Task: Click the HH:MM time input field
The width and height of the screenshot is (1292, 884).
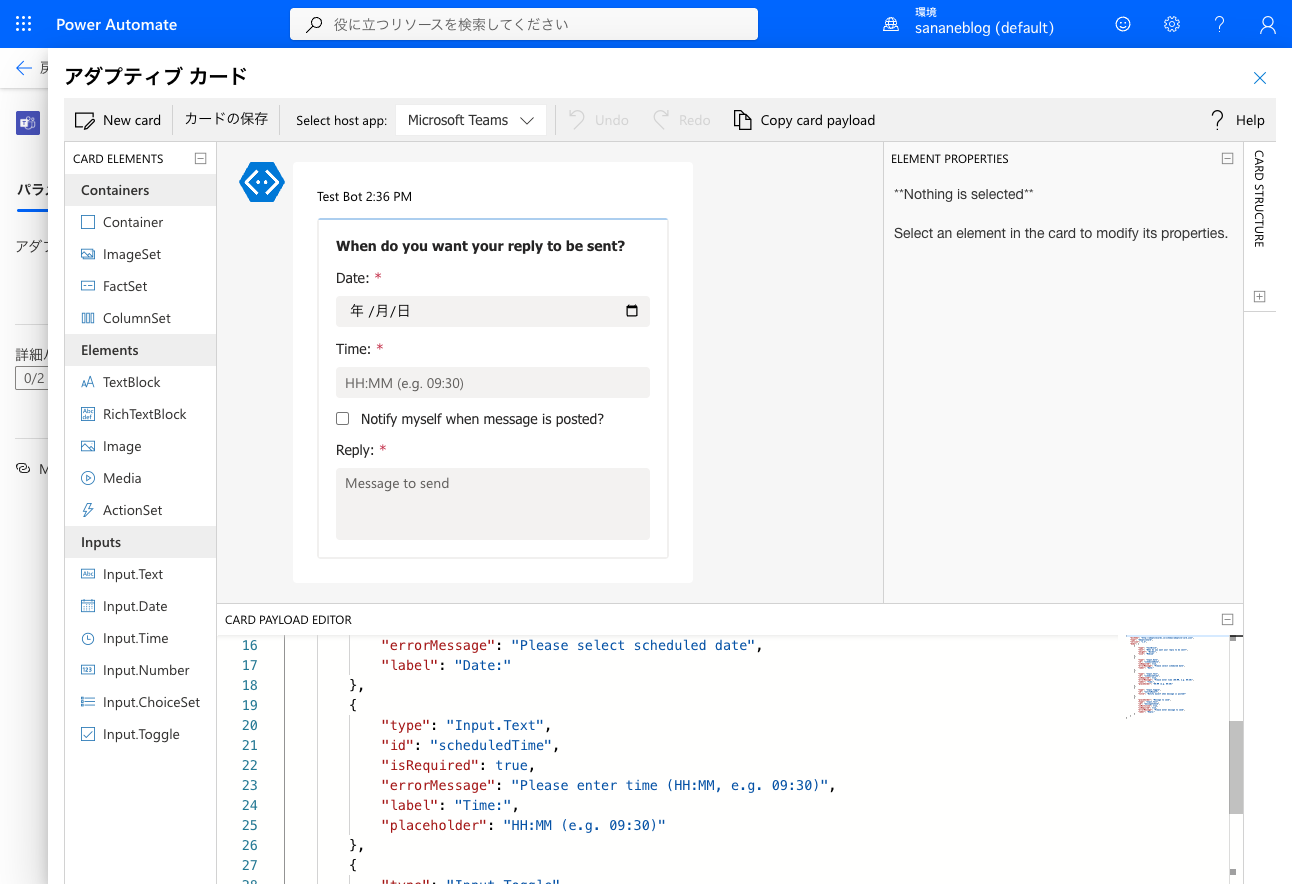Action: [x=493, y=383]
